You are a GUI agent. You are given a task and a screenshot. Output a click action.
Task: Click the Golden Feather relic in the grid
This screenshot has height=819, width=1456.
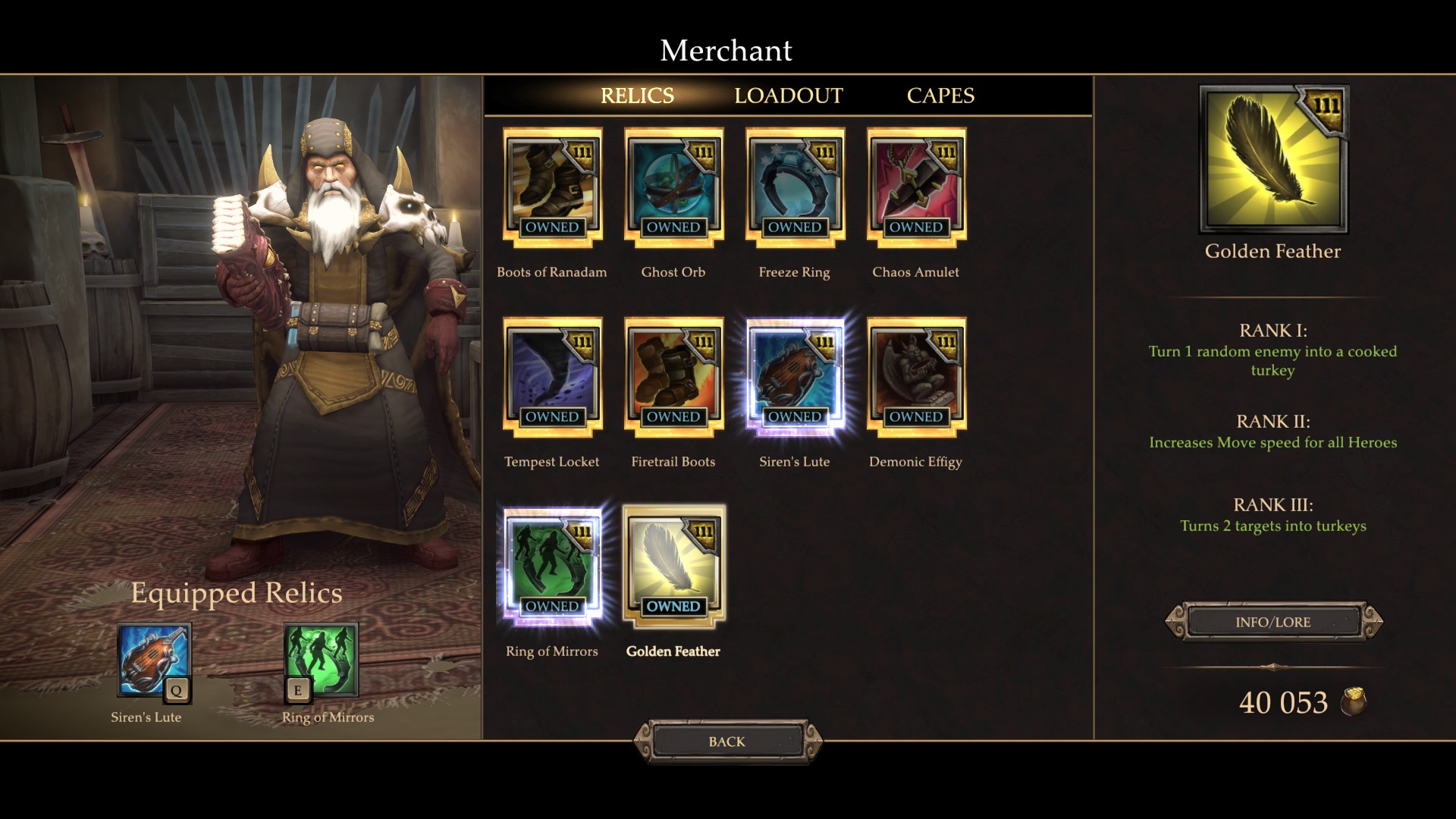673,566
